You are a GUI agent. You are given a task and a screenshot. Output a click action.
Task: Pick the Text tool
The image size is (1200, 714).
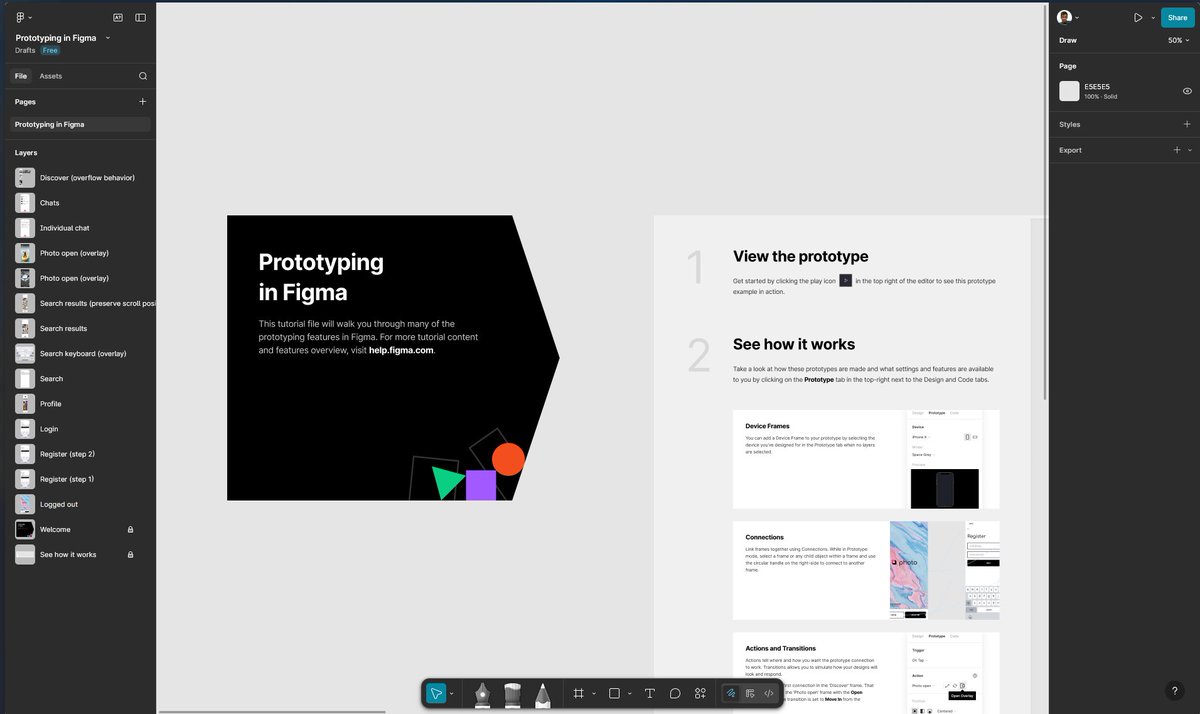click(650, 693)
